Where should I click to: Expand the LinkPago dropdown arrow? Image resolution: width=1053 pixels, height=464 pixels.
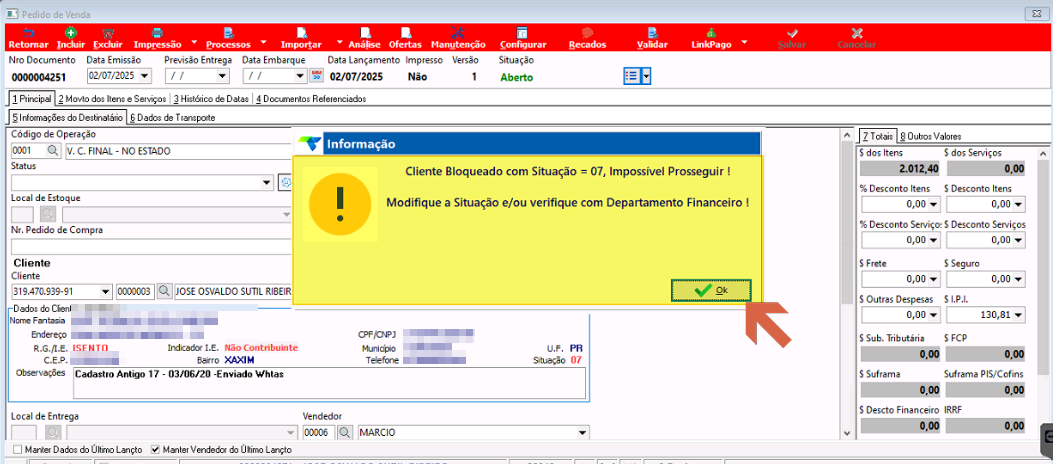pyautogui.click(x=745, y=42)
